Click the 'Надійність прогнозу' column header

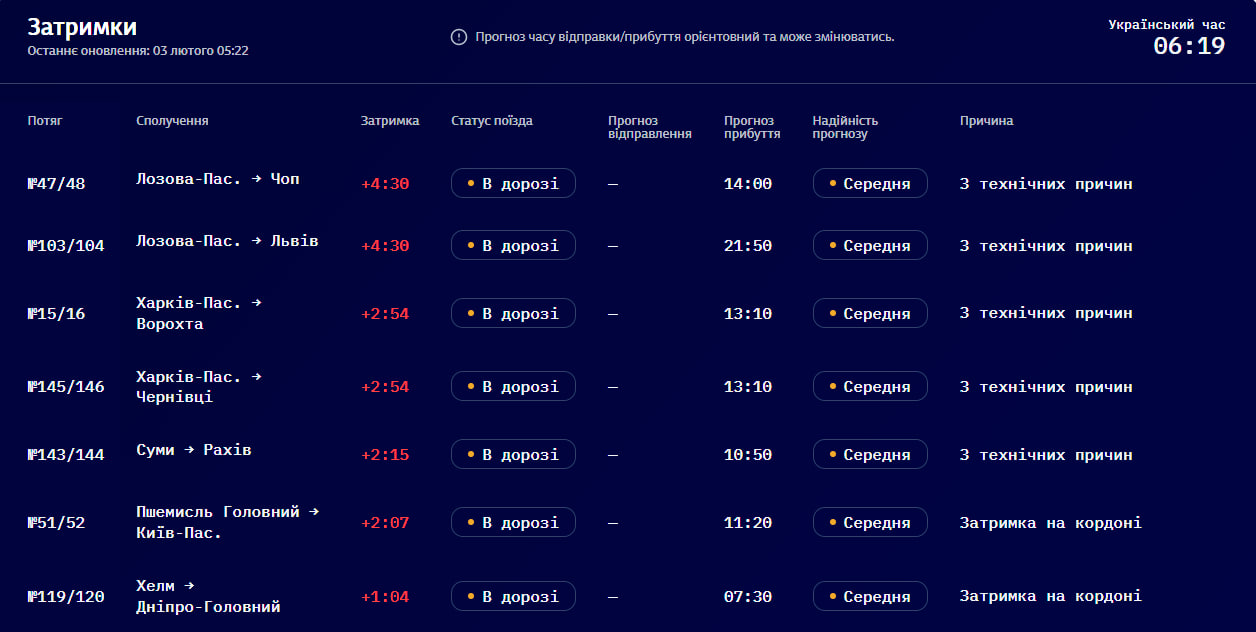tap(845, 127)
